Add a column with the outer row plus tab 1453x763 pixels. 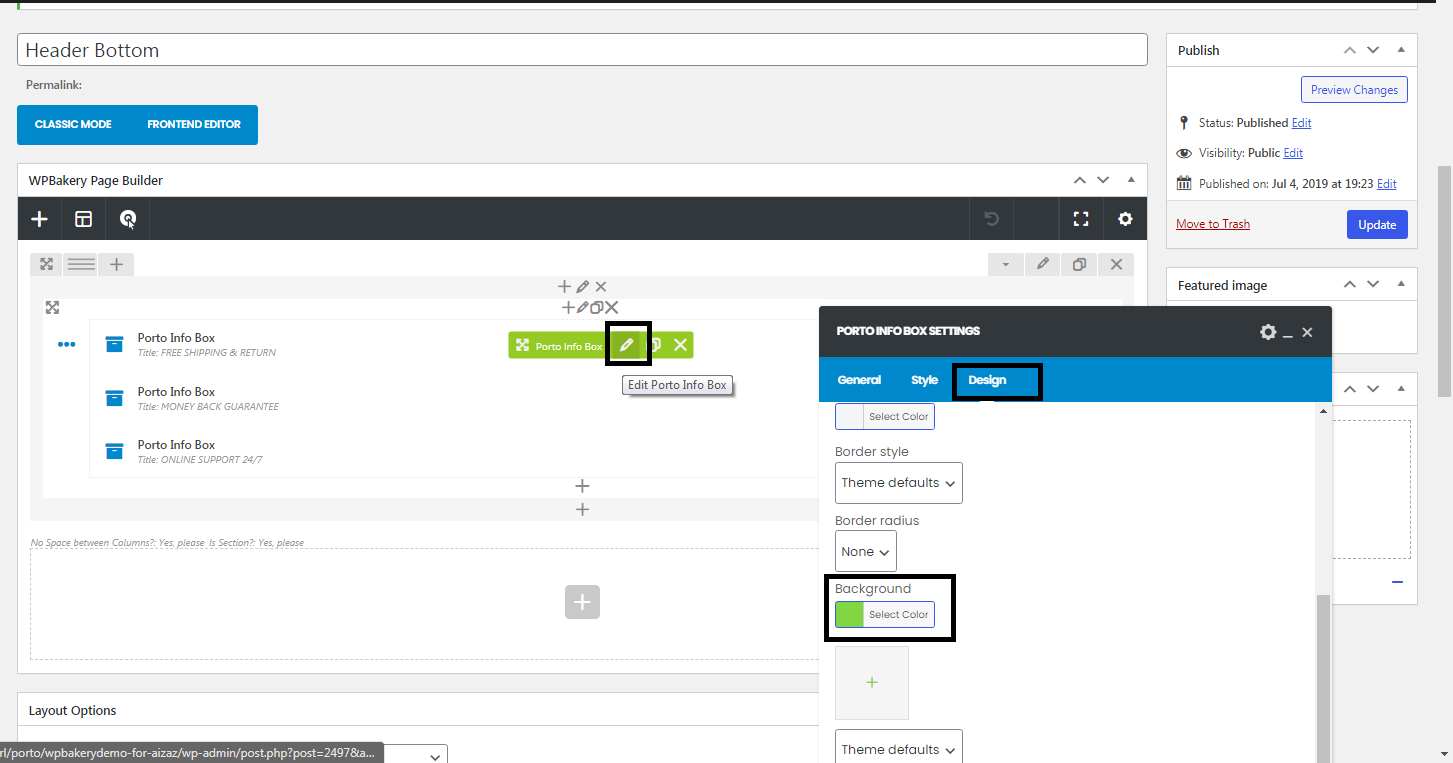116,264
